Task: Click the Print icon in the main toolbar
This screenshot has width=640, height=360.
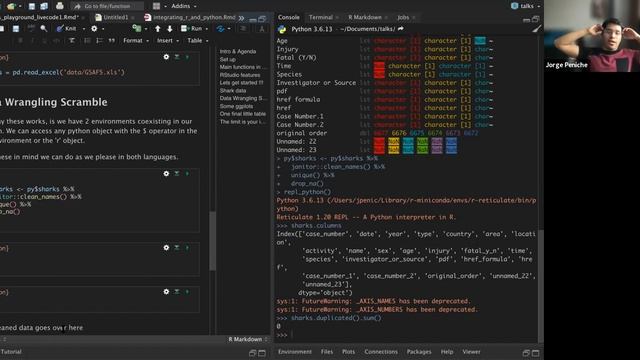Action: [x=60, y=6]
